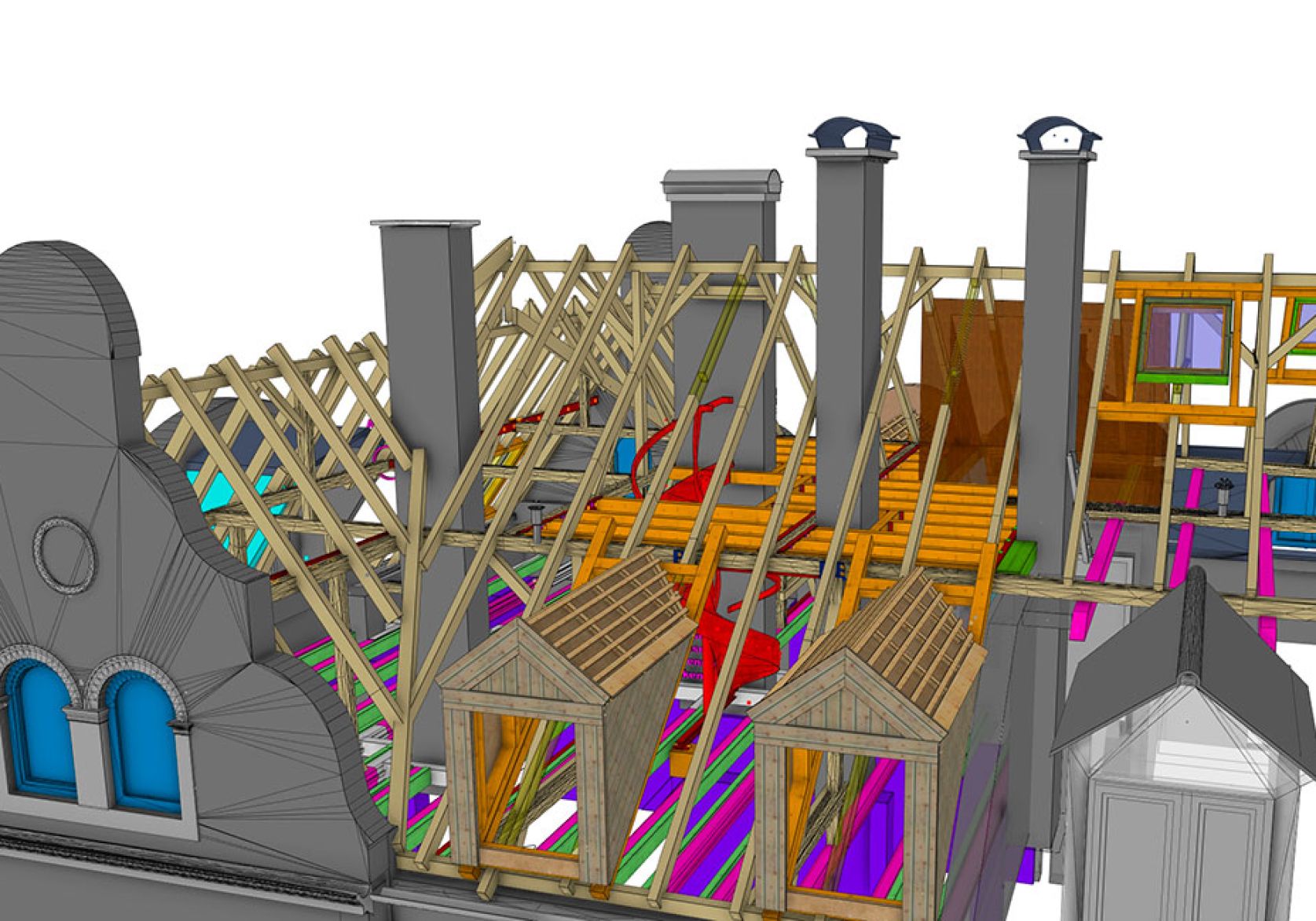This screenshot has width=1316, height=921.
Task: Click the circular ornament on the stone gable
Action: click(66, 552)
